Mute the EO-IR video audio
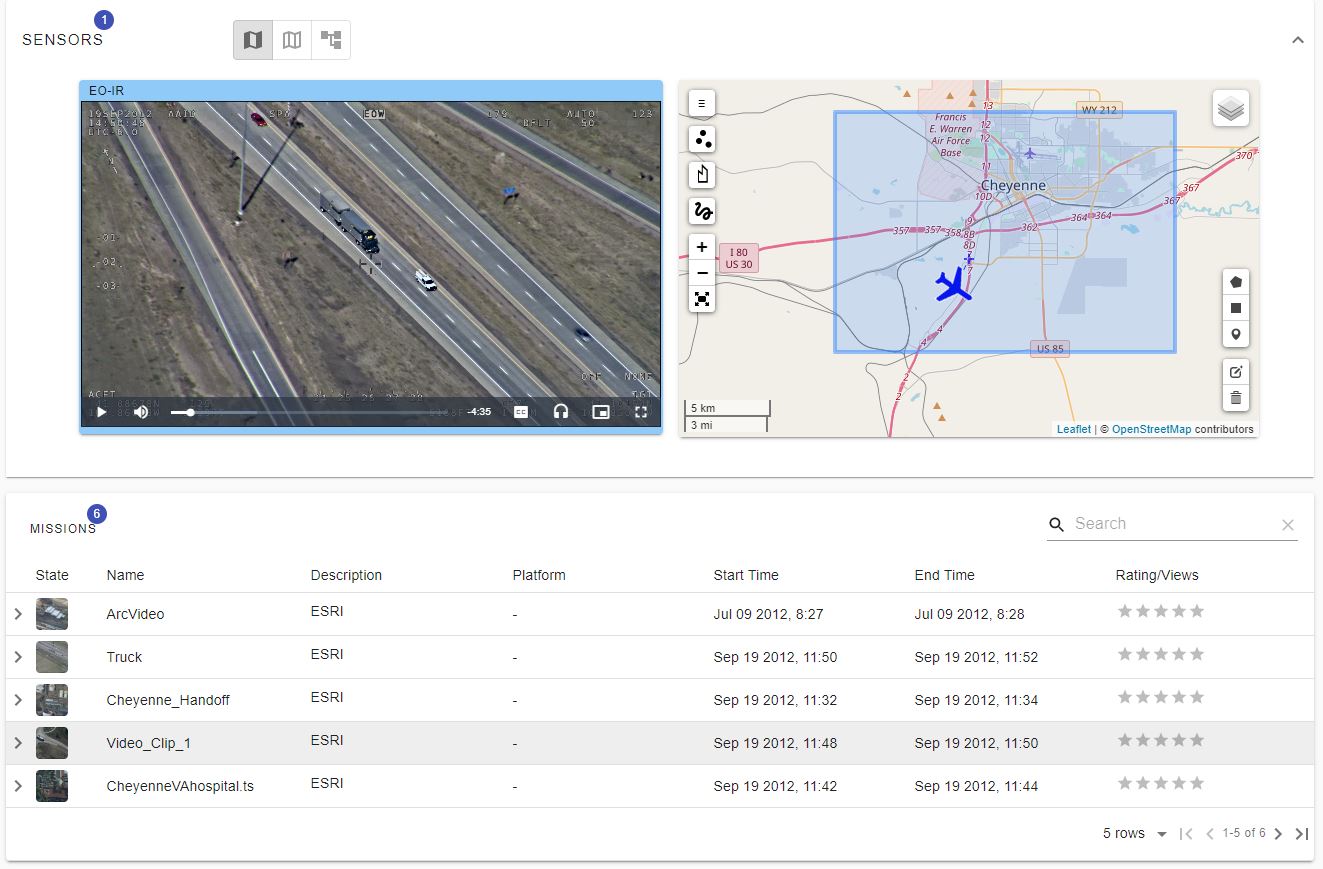The width and height of the screenshot is (1323, 869). click(x=141, y=411)
